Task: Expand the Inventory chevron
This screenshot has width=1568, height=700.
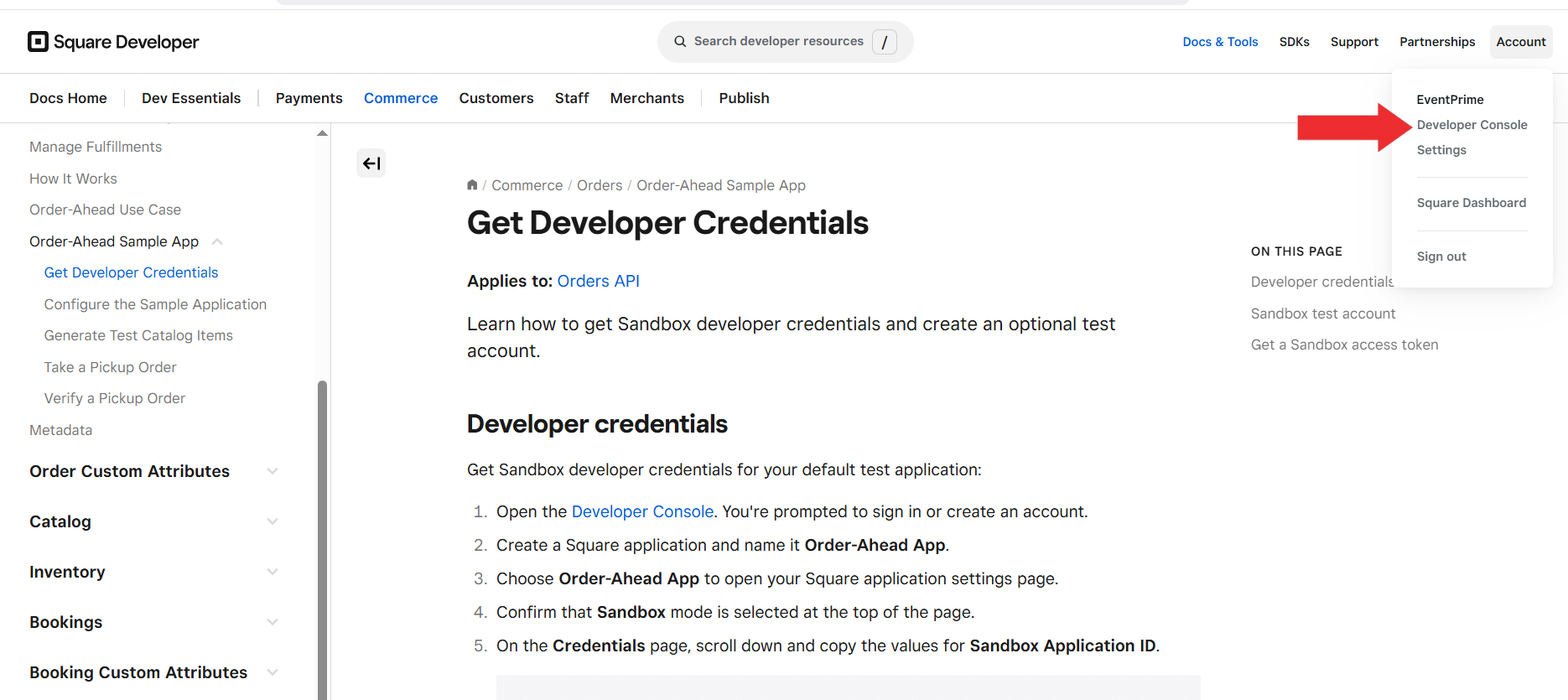Action: click(273, 572)
